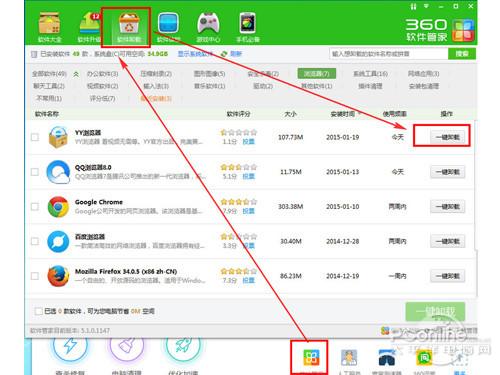Tick the checkbox for 百度浏览器

(x=35, y=241)
